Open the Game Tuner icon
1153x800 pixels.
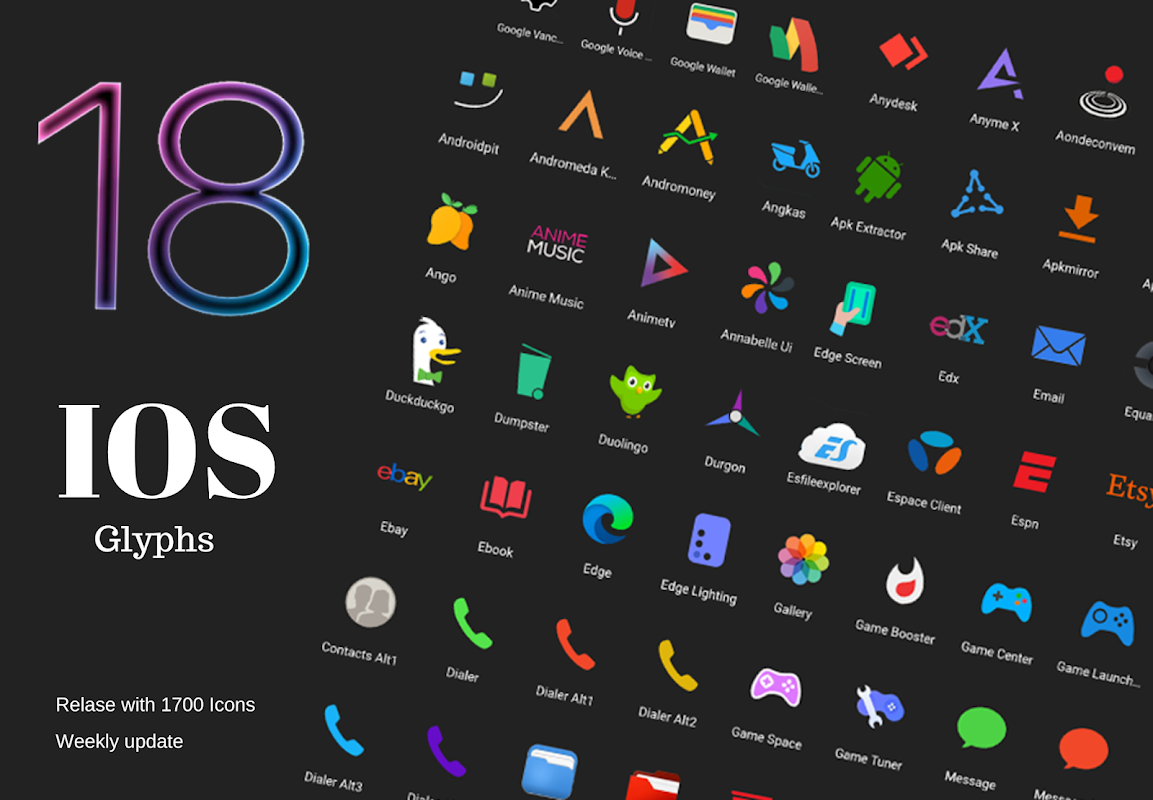[x=879, y=707]
